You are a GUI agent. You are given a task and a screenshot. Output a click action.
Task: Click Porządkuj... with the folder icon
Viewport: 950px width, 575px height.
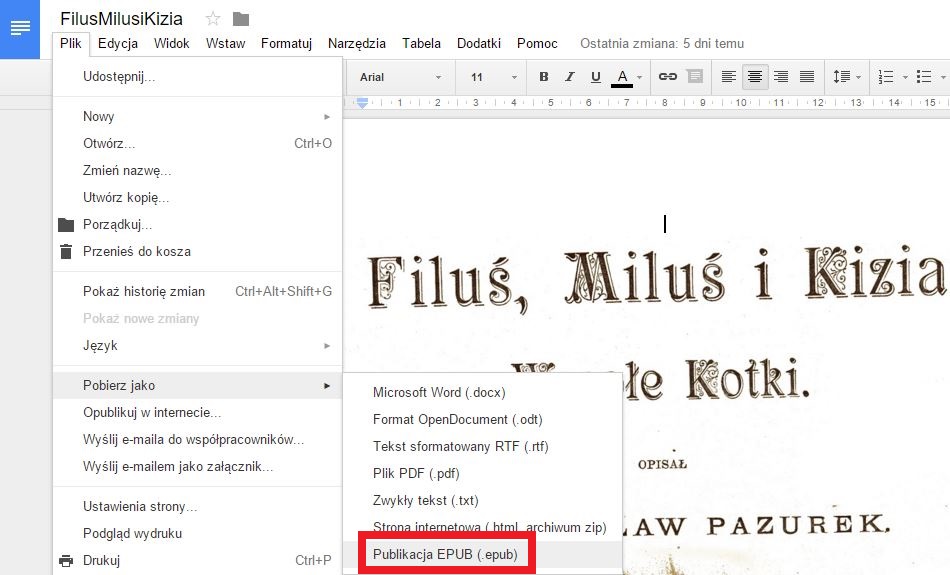(x=198, y=224)
